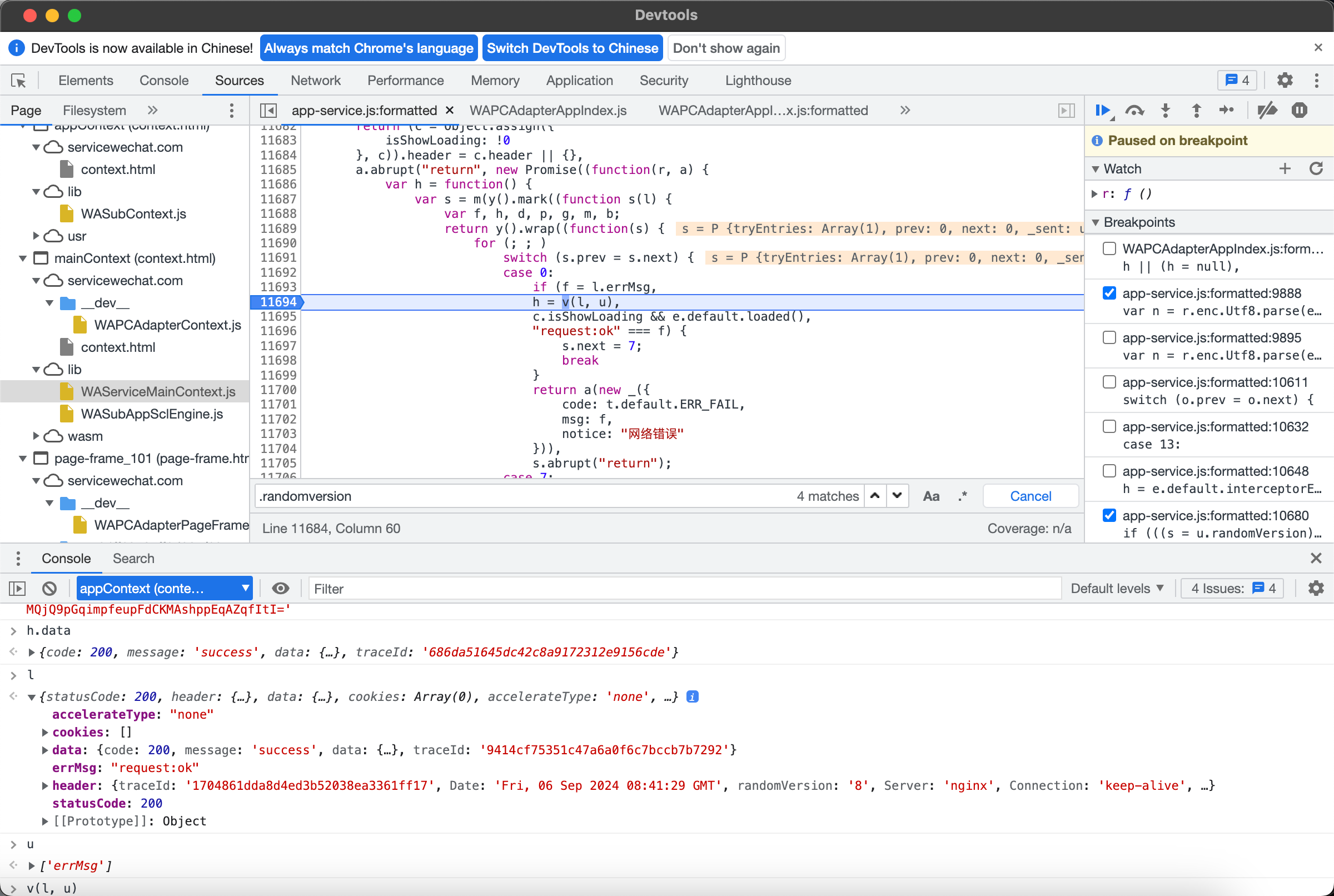Open the Search drawer tab

(x=133, y=558)
